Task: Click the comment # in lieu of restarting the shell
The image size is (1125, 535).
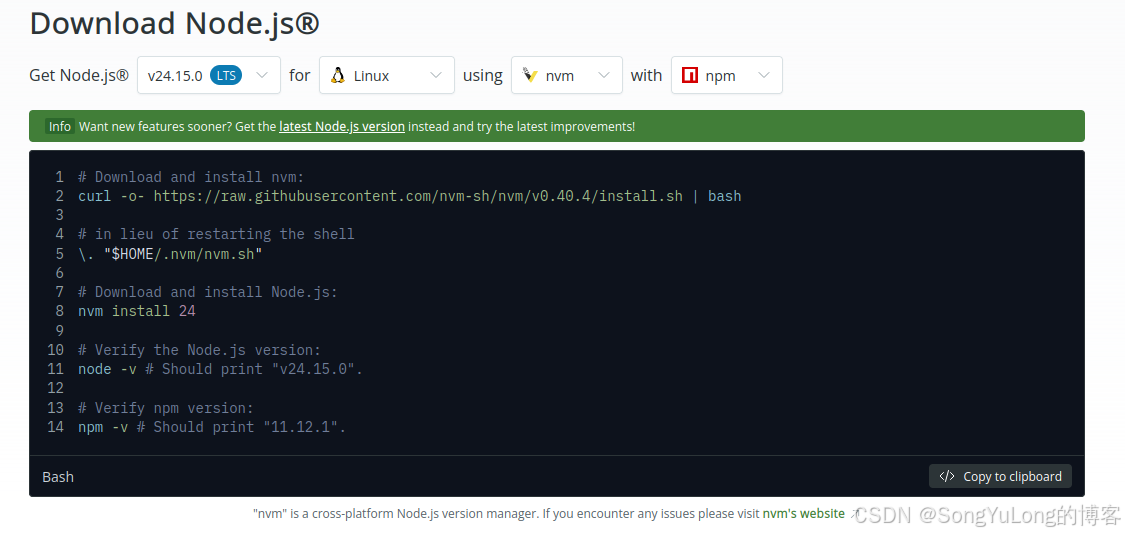Action: [216, 235]
